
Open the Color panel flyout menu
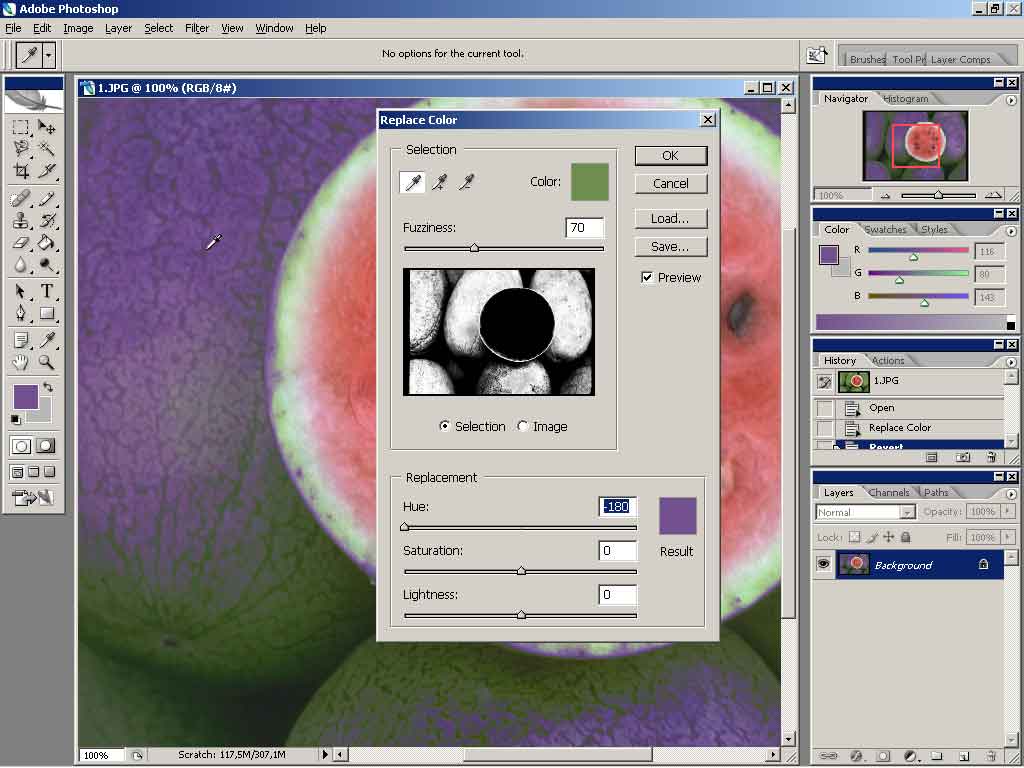(x=1011, y=231)
